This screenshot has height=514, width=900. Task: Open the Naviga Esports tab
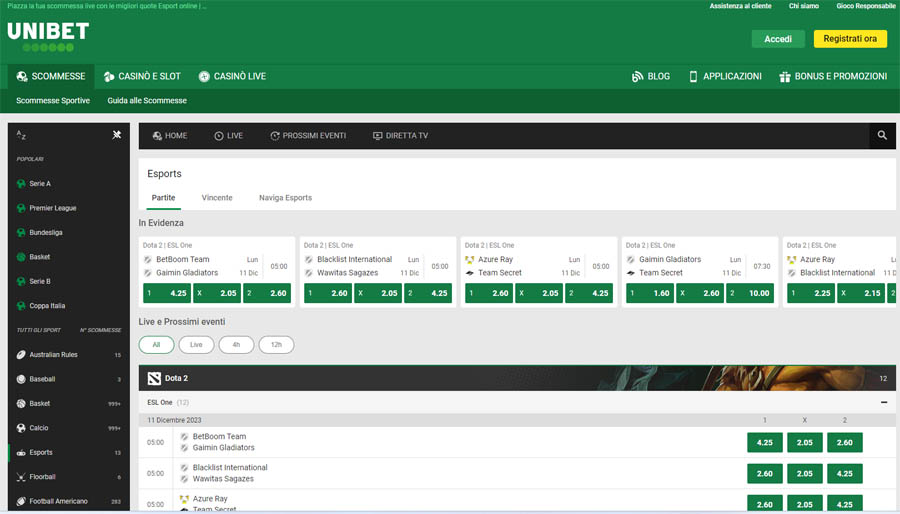[x=285, y=198]
